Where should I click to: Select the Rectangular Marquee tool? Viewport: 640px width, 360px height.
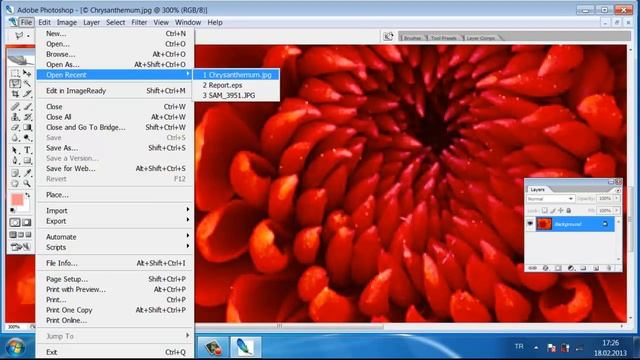(15, 73)
